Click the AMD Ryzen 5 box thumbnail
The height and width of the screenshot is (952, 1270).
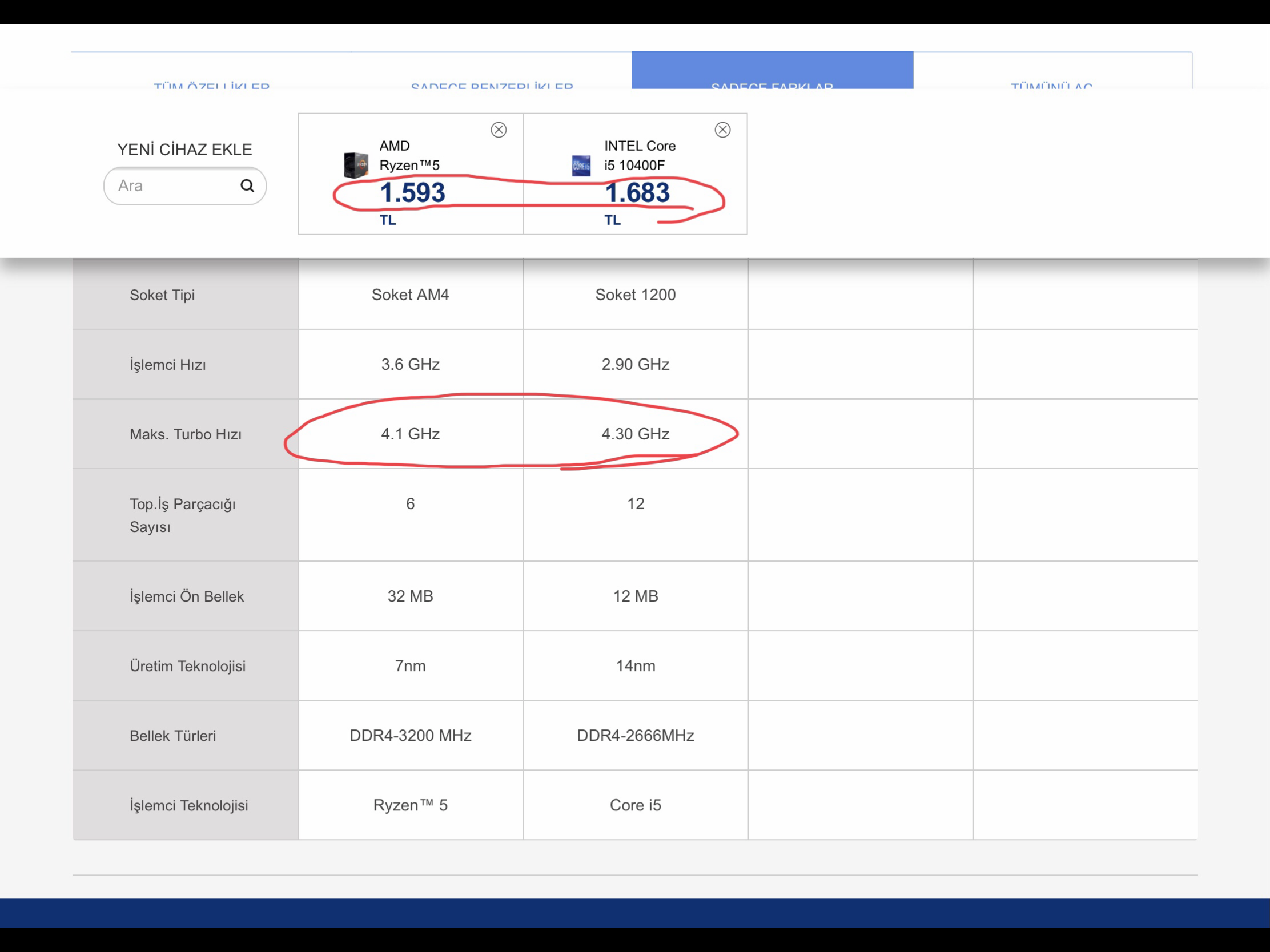pyautogui.click(x=356, y=165)
